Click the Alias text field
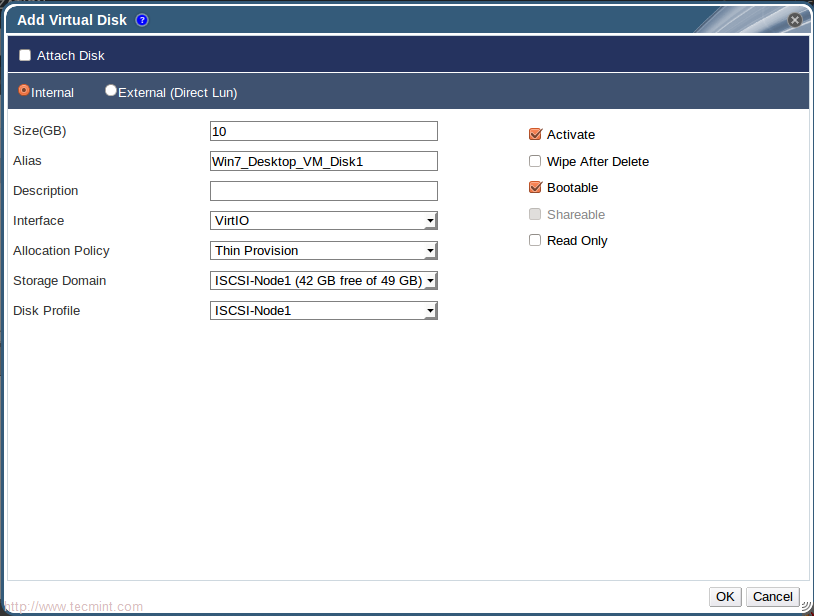The image size is (814, 616). click(x=323, y=161)
